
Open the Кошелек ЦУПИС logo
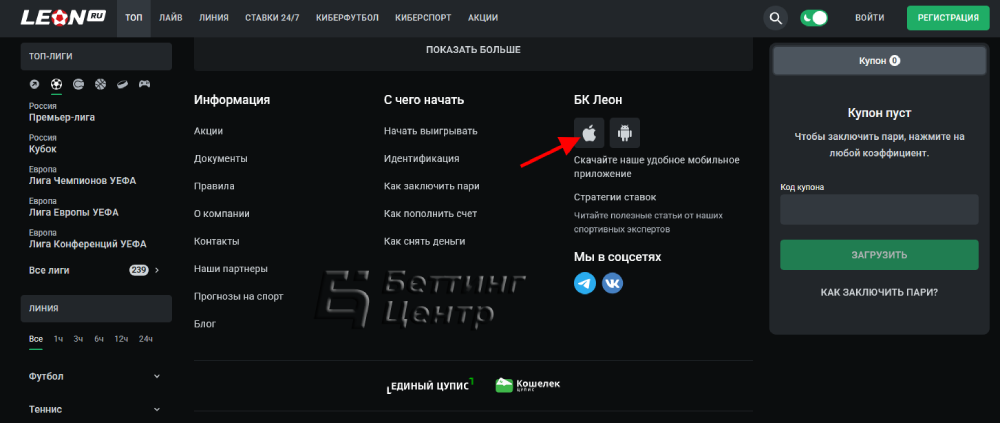click(528, 385)
